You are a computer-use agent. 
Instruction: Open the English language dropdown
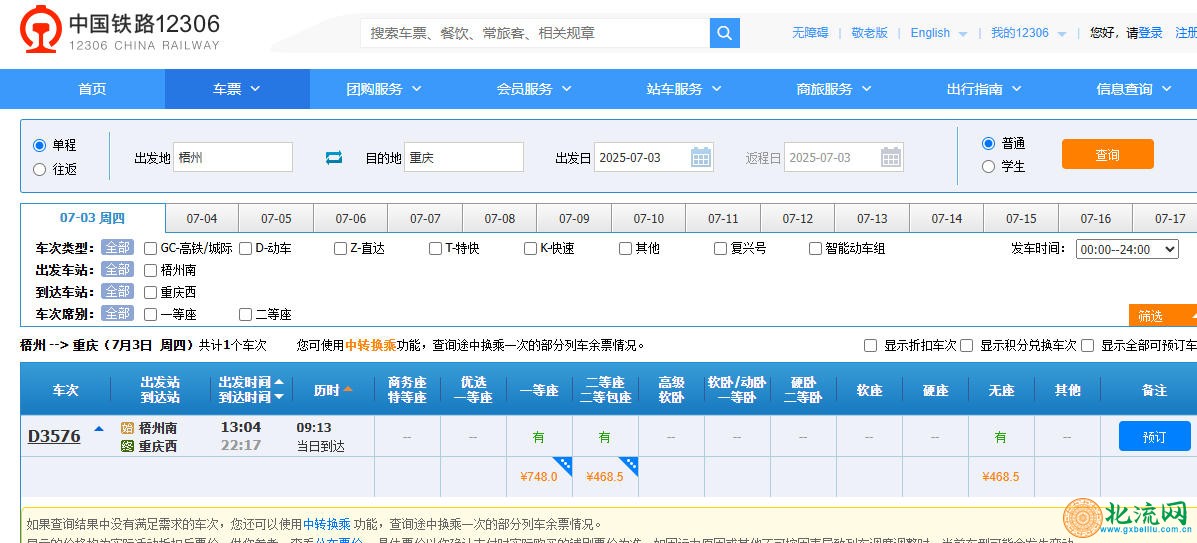tap(939, 34)
